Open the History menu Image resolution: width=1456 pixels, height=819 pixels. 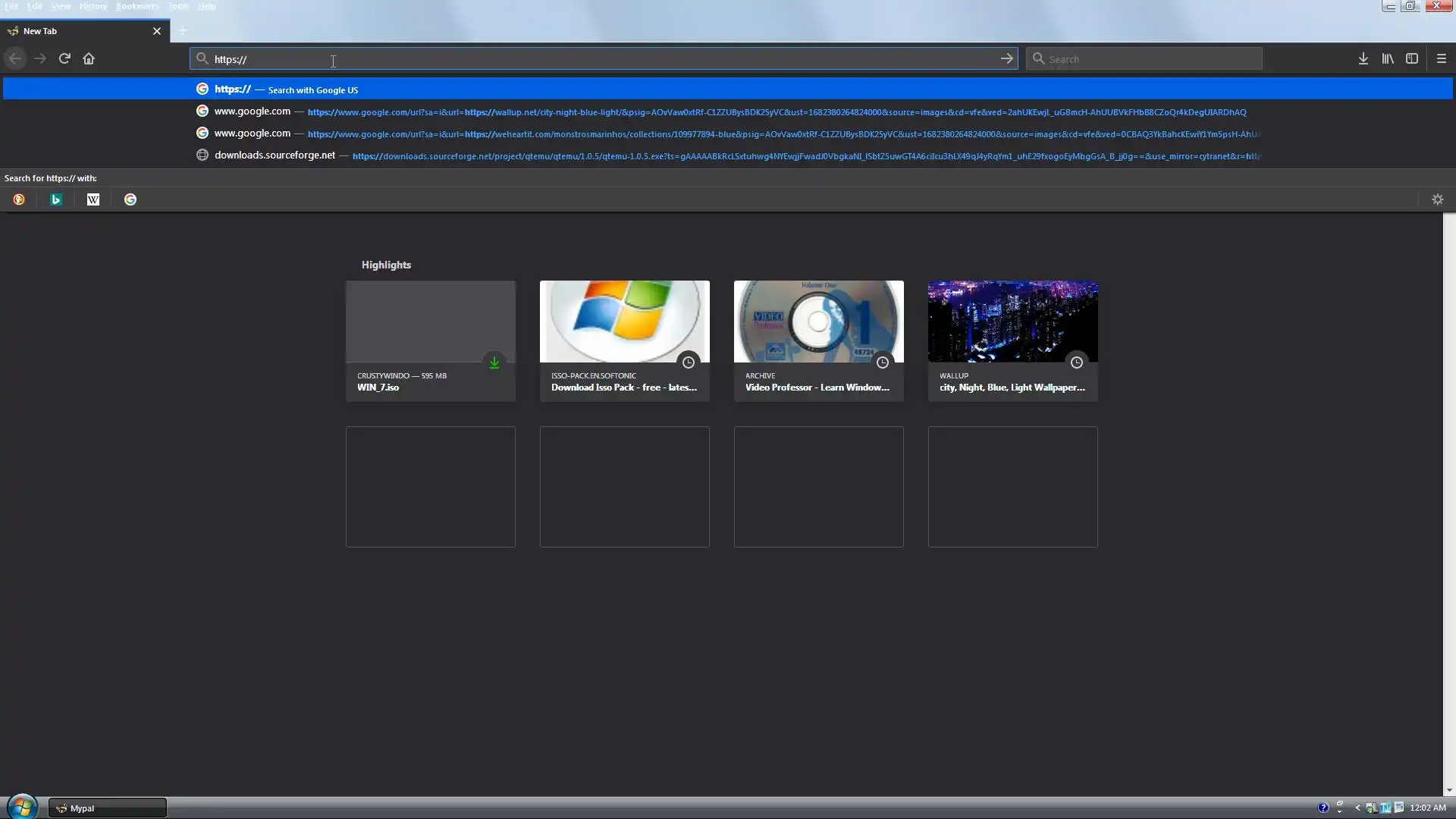click(x=93, y=6)
